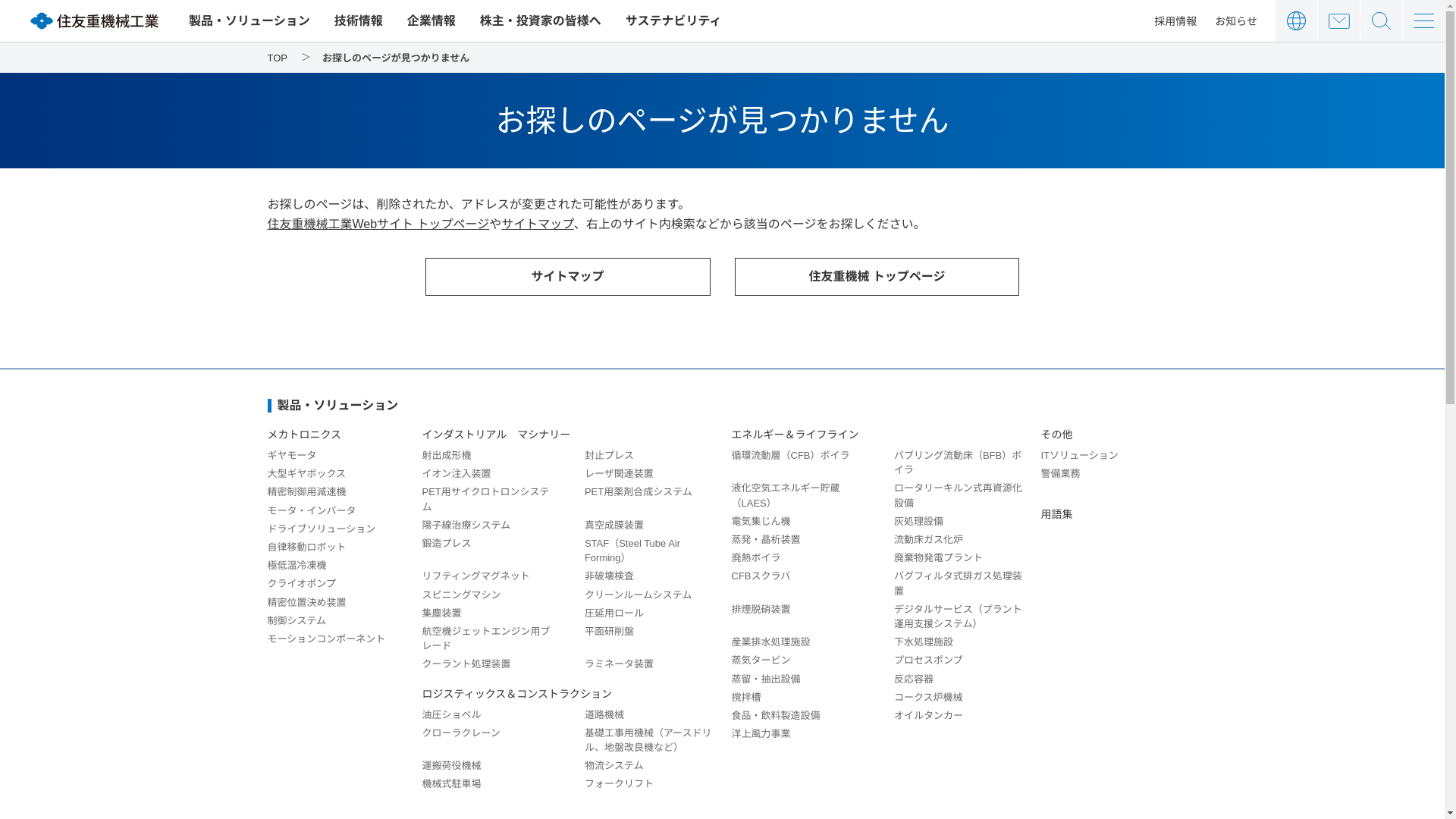Click 採用情報 header link

[x=1175, y=21]
